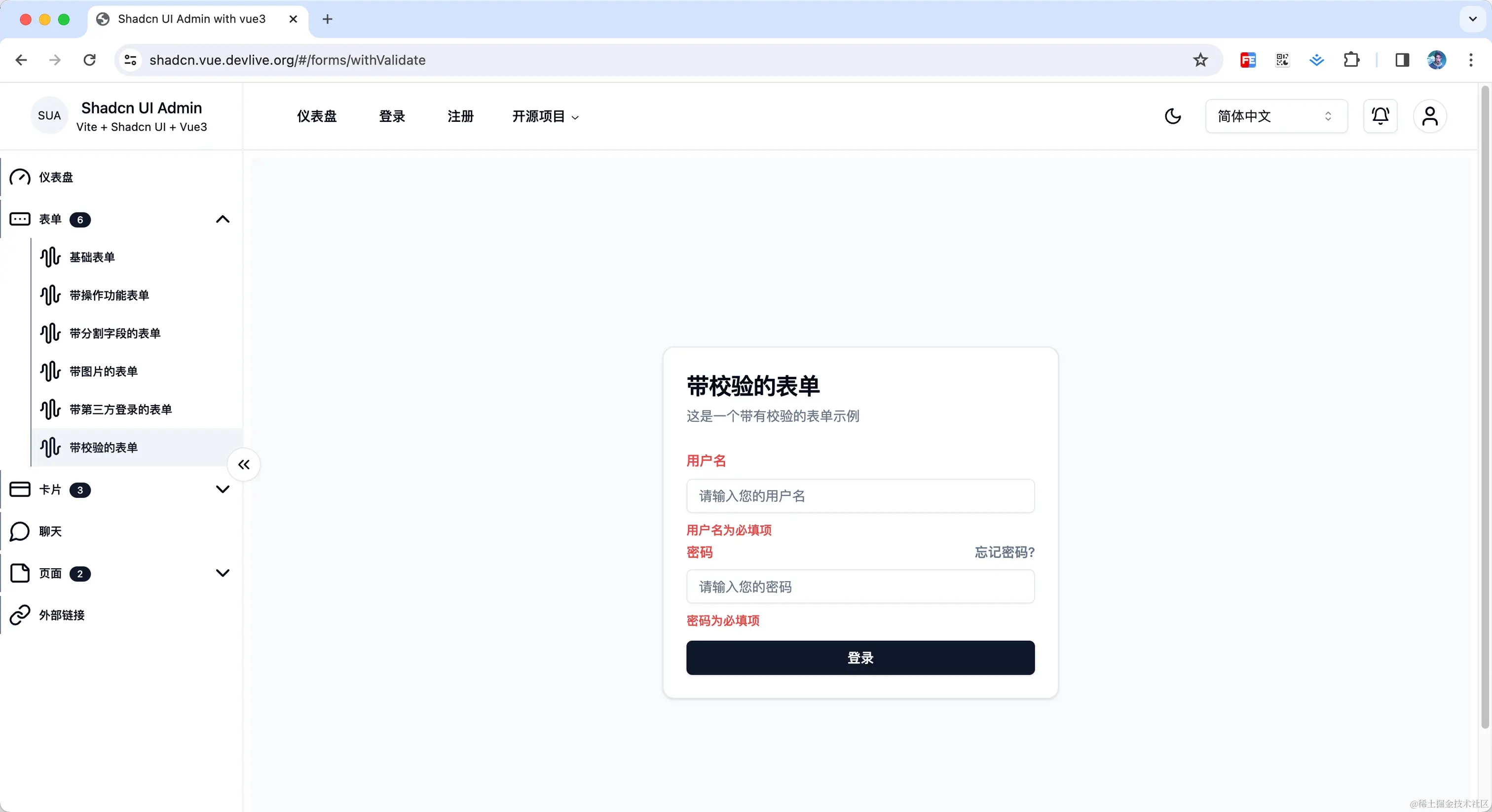Open the notifications bell icon

[1380, 116]
